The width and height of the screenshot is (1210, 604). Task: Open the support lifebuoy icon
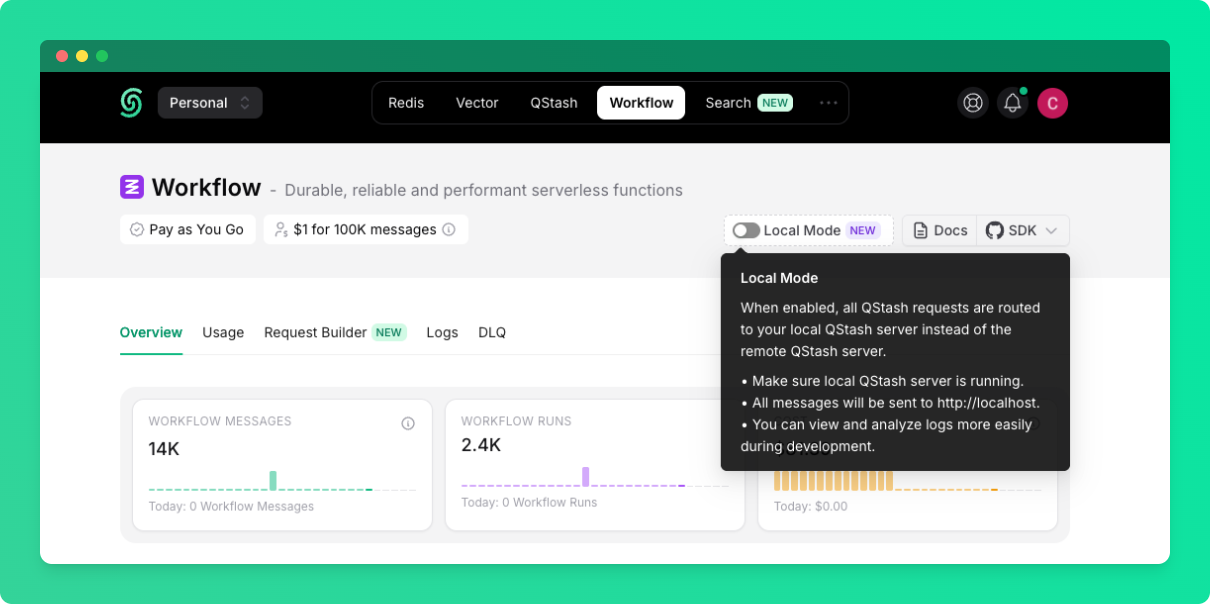point(972,103)
